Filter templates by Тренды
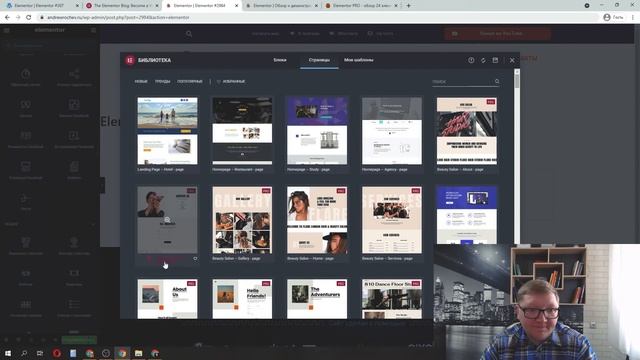640x360 pixels. (x=162, y=82)
